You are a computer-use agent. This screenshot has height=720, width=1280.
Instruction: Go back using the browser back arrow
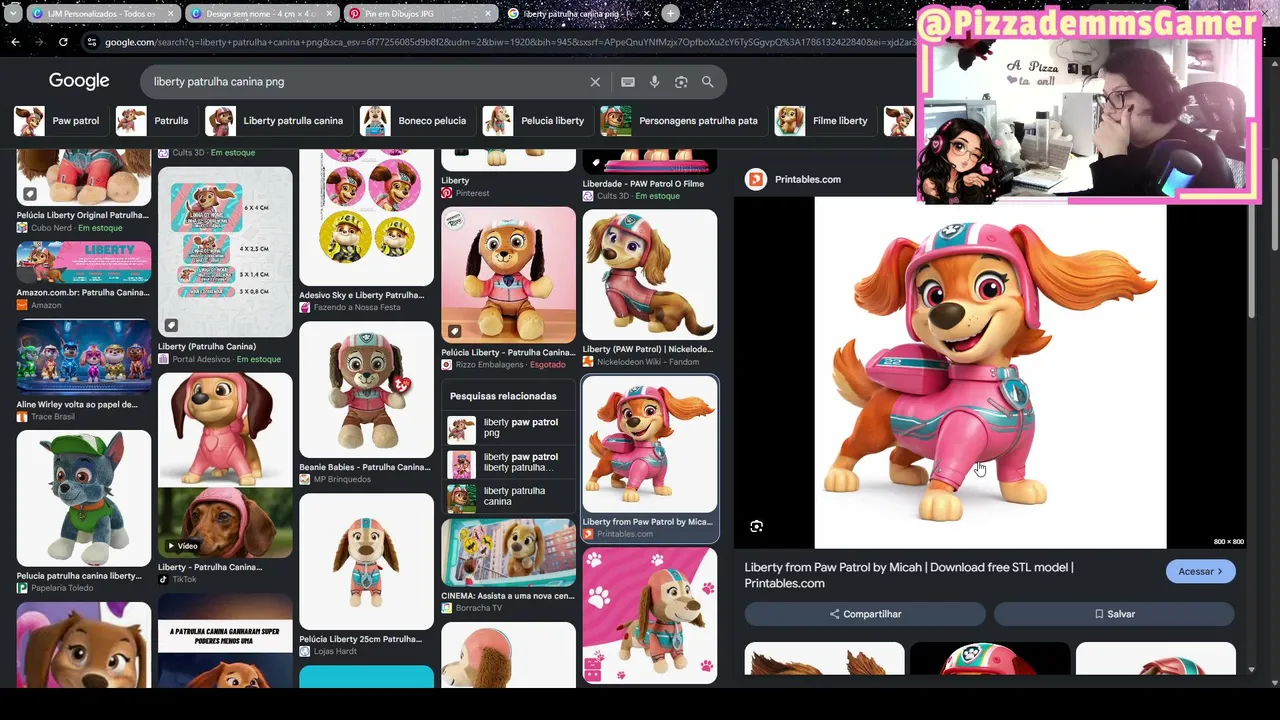point(15,42)
